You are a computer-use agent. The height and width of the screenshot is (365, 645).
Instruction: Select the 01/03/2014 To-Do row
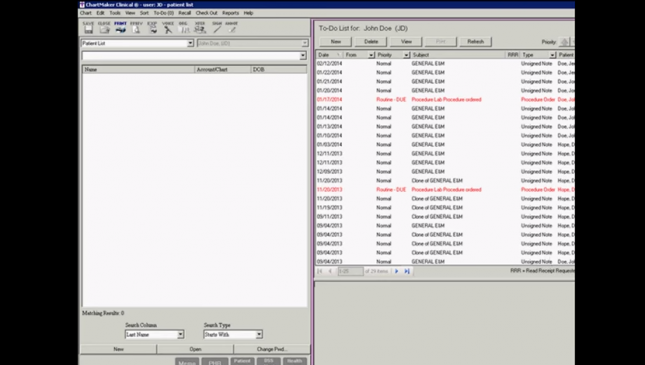(x=445, y=145)
